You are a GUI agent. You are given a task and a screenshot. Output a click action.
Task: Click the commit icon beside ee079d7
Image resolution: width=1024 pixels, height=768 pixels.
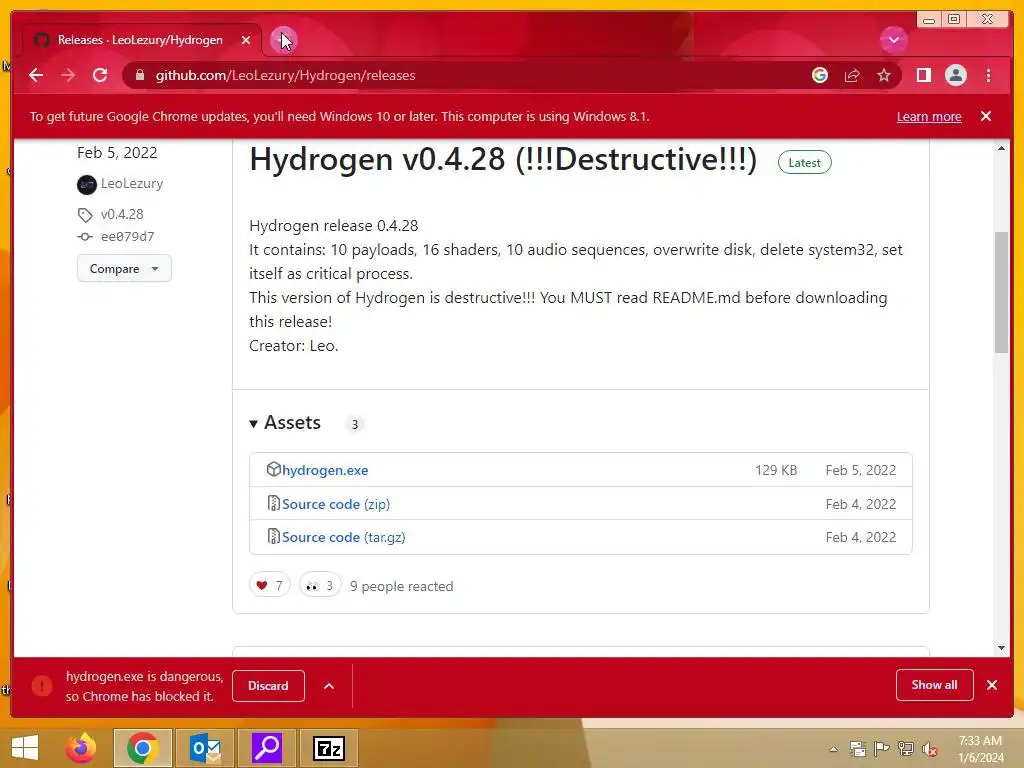pyautogui.click(x=85, y=236)
